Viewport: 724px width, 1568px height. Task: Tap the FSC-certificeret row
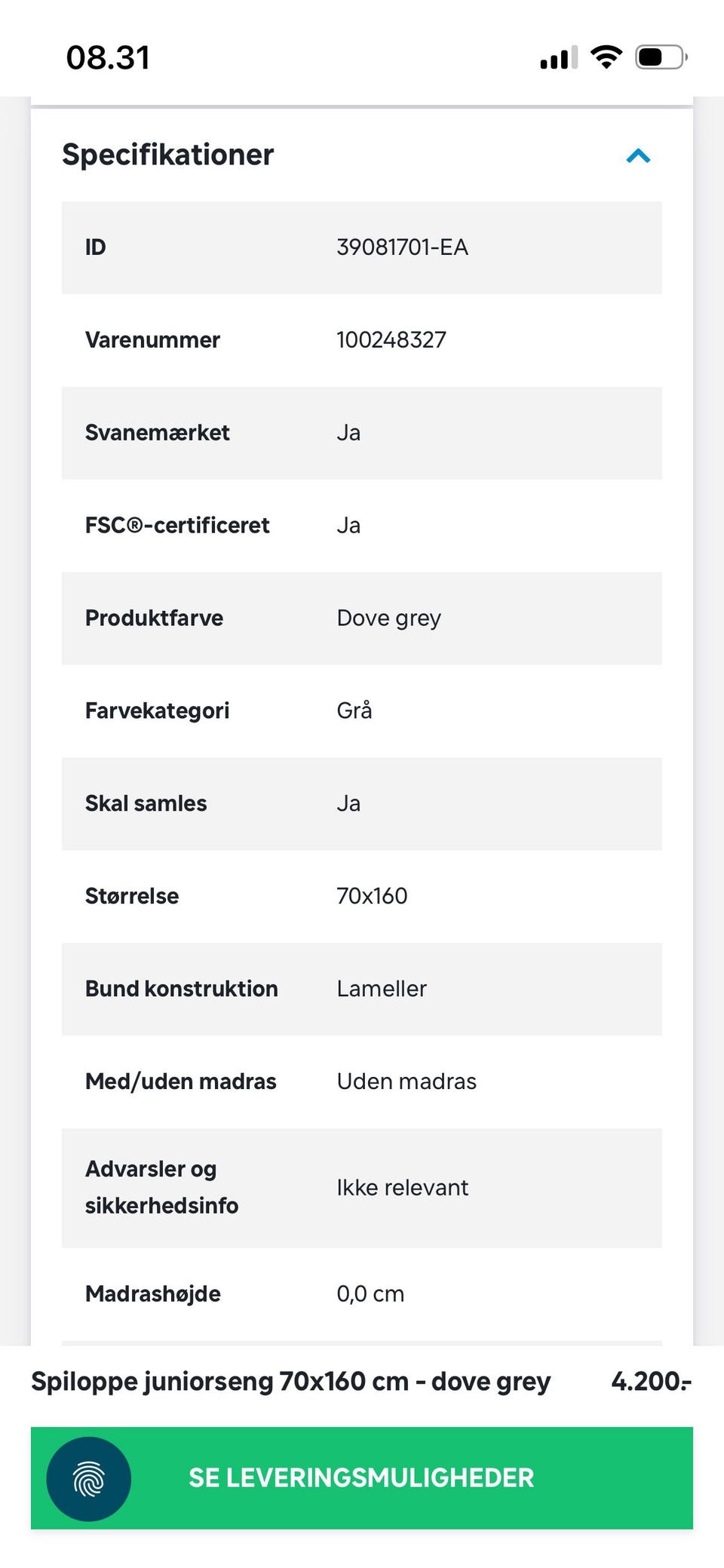click(x=361, y=526)
